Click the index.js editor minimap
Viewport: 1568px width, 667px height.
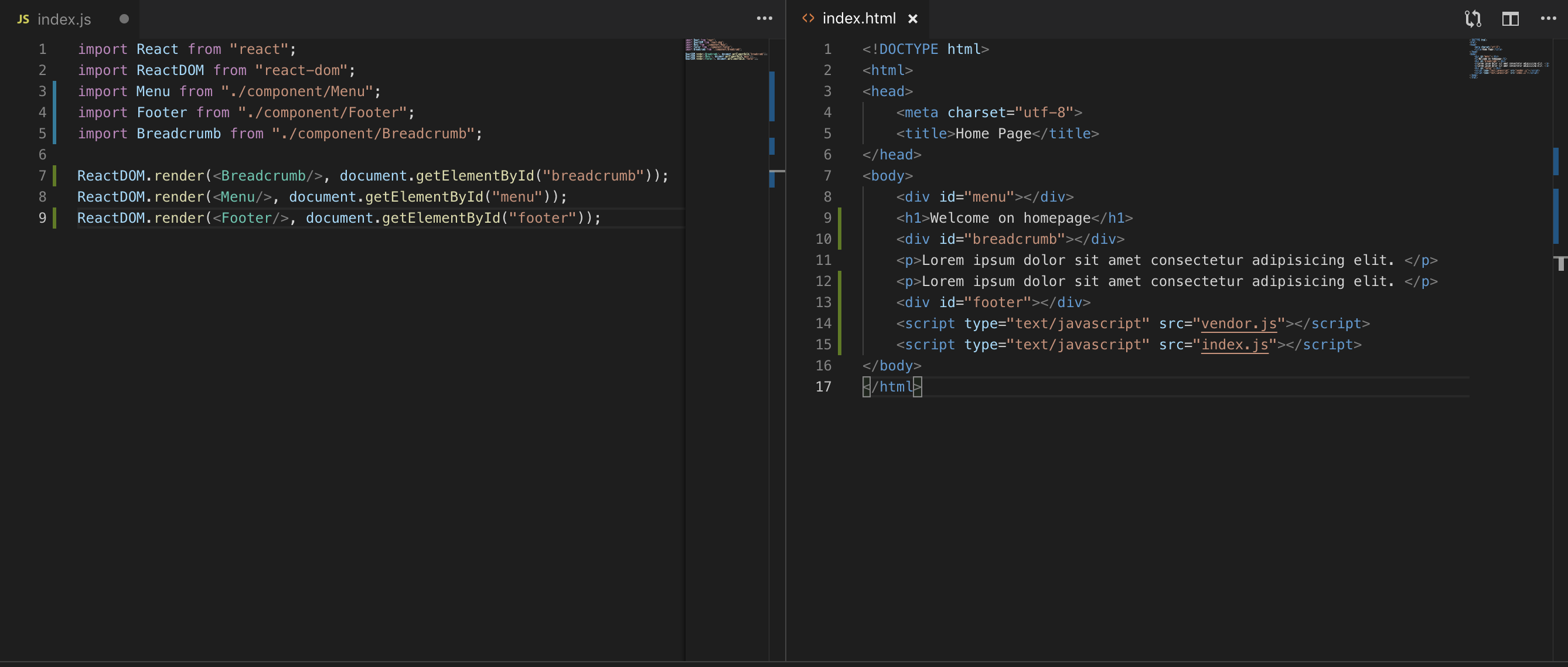click(724, 49)
